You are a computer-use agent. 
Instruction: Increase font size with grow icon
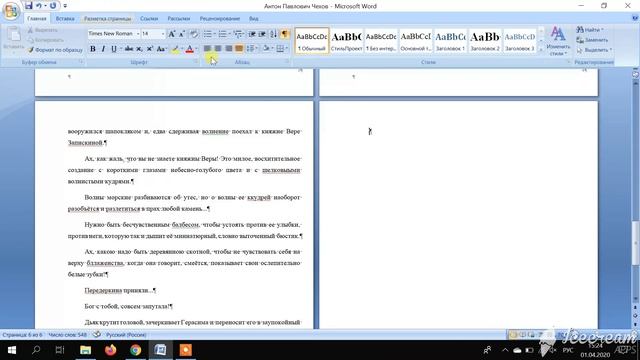172,34
